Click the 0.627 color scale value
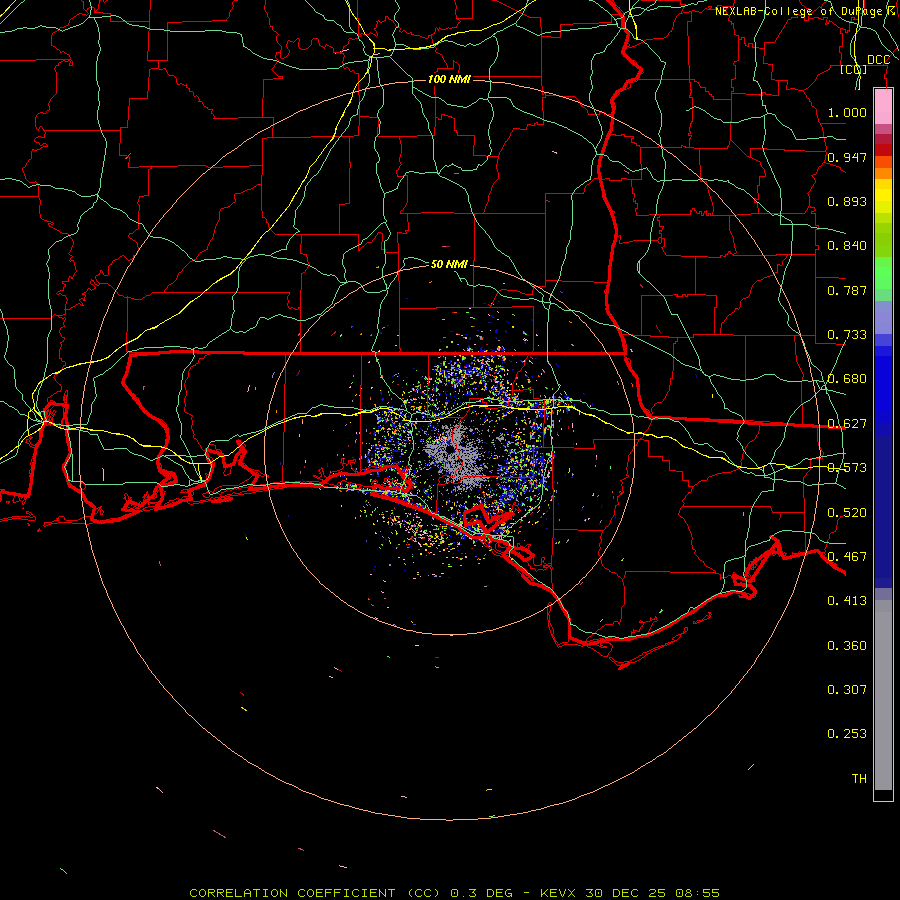900x900 pixels. pos(847,424)
